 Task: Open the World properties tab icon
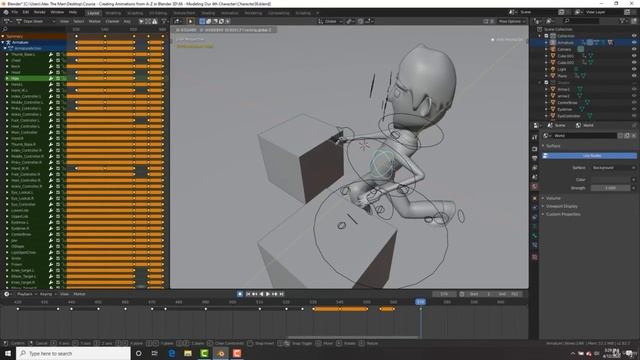click(x=535, y=187)
